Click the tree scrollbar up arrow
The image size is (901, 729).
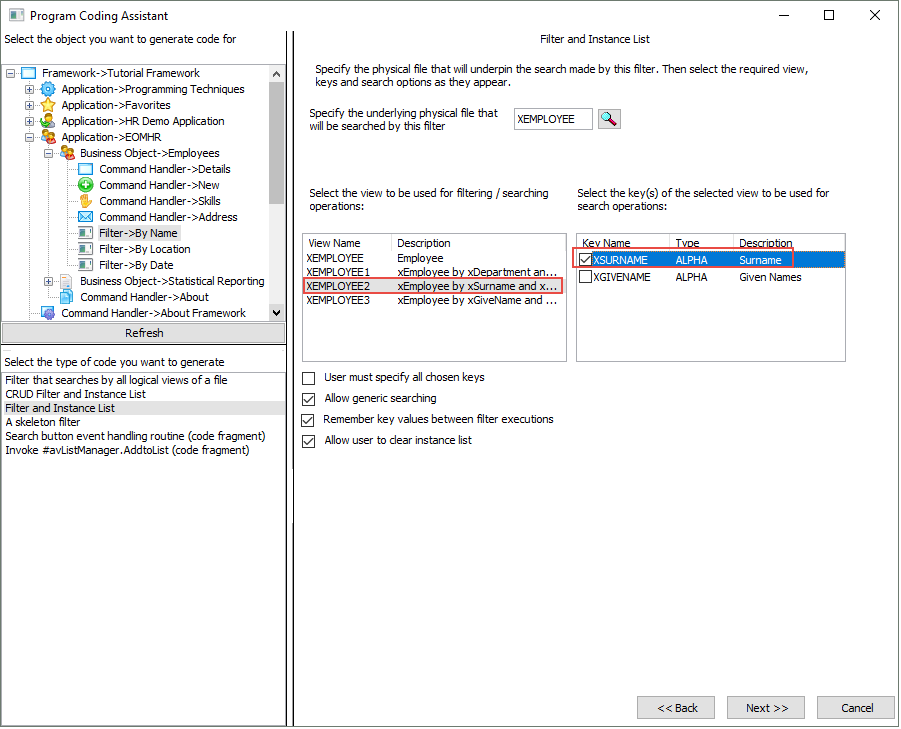pyautogui.click(x=276, y=74)
